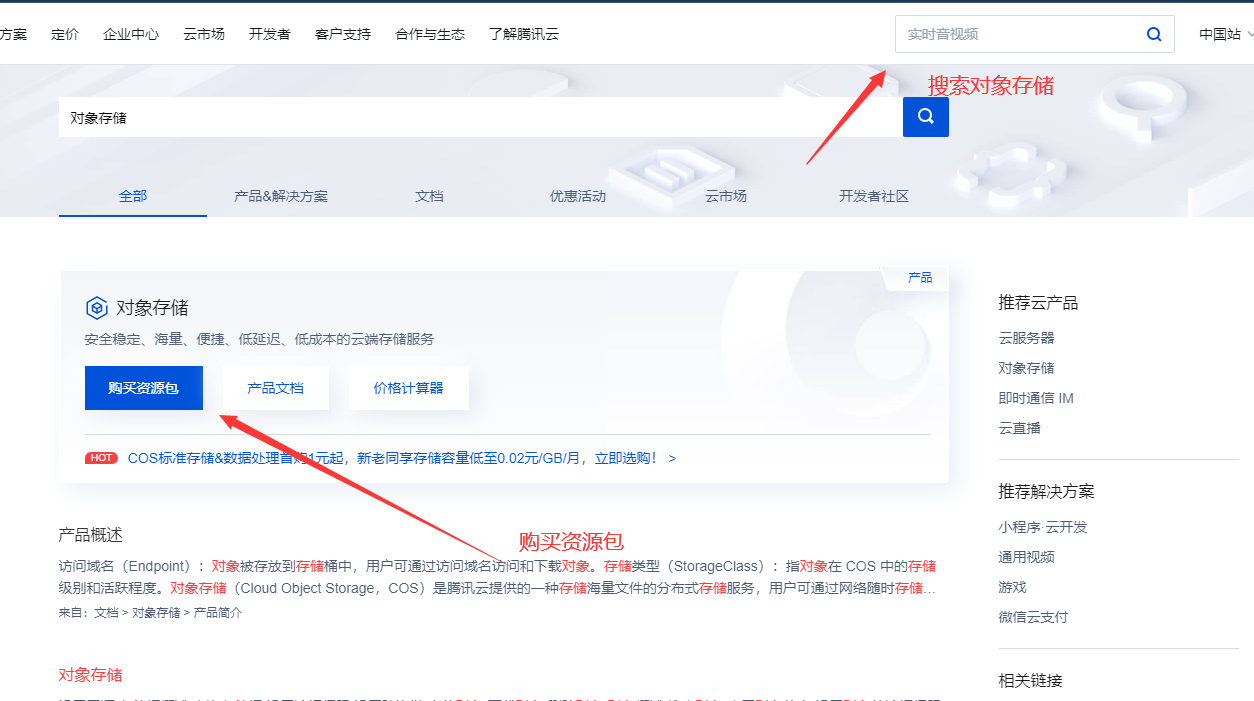
Task: Click the 对象存储 hexagon product icon
Action: coord(96,307)
